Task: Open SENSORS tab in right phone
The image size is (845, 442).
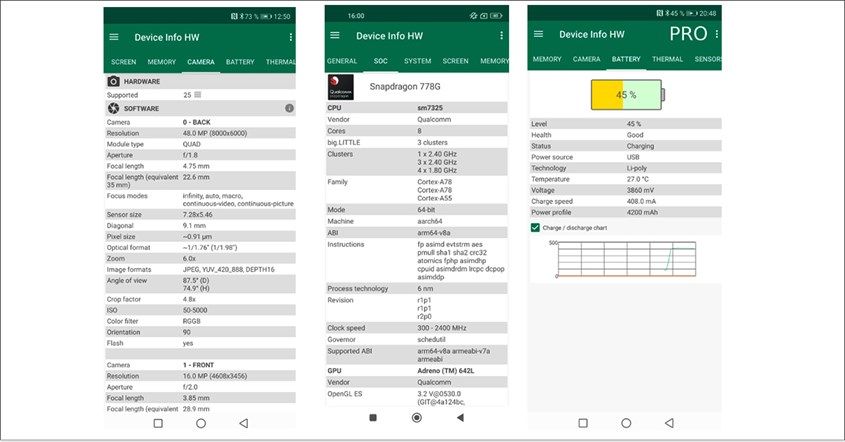Action: (x=708, y=59)
